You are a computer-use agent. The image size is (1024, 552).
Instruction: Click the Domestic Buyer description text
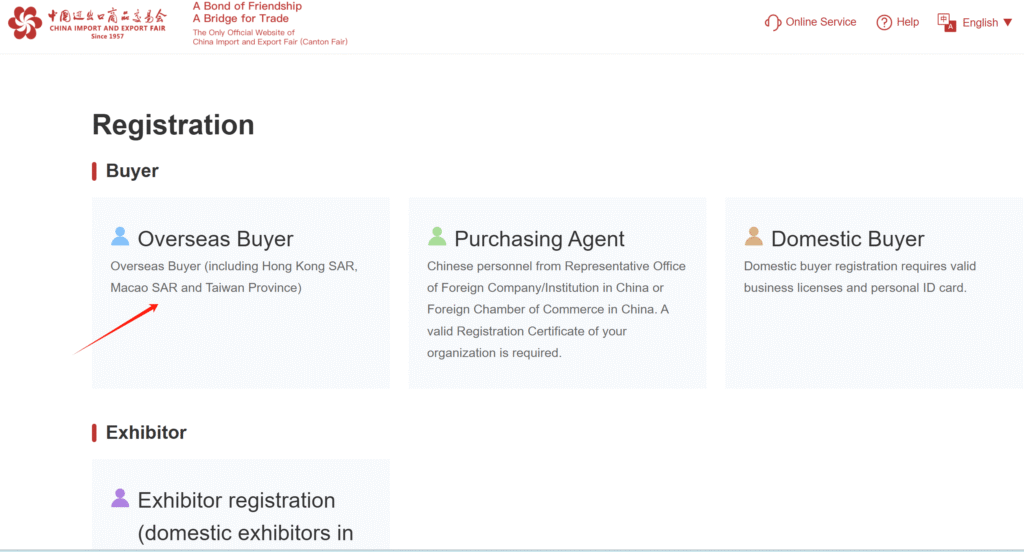pyautogui.click(x=860, y=277)
